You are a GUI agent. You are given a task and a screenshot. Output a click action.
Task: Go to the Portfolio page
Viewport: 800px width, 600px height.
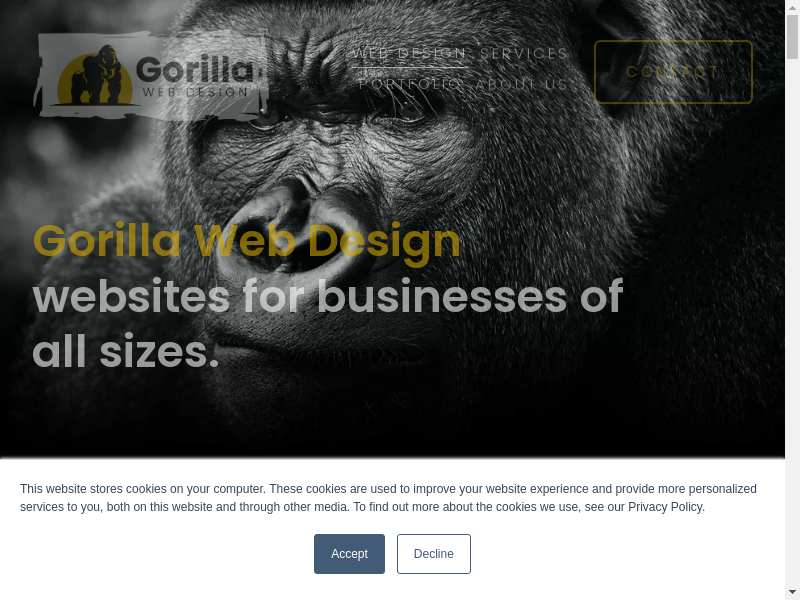[410, 84]
